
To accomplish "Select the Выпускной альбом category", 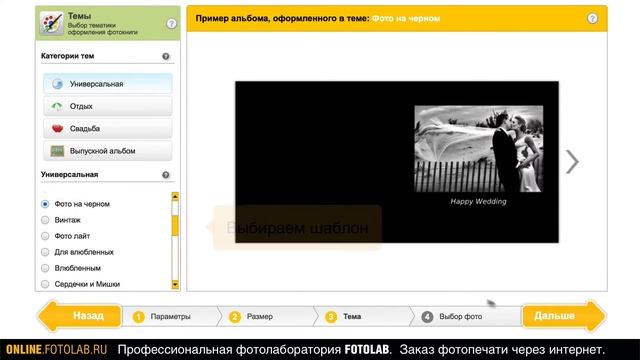I will point(108,151).
